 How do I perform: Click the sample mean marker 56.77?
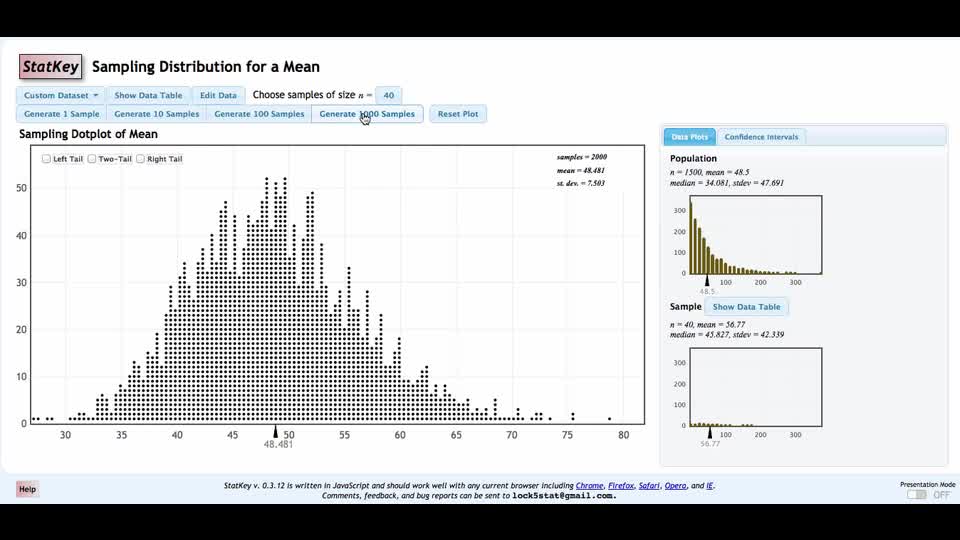coord(710,433)
